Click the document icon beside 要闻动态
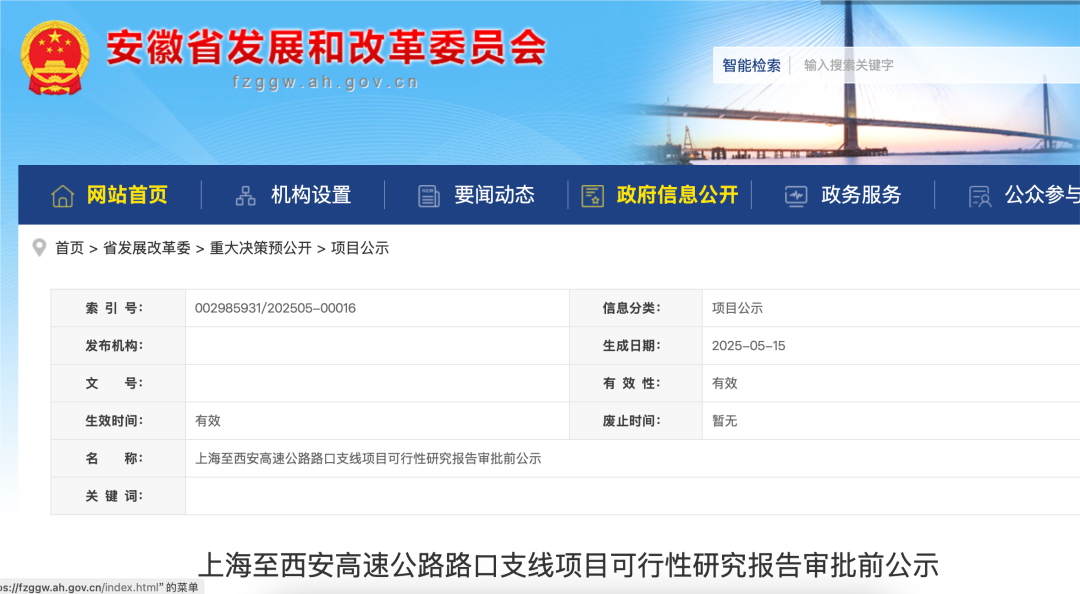 point(430,194)
